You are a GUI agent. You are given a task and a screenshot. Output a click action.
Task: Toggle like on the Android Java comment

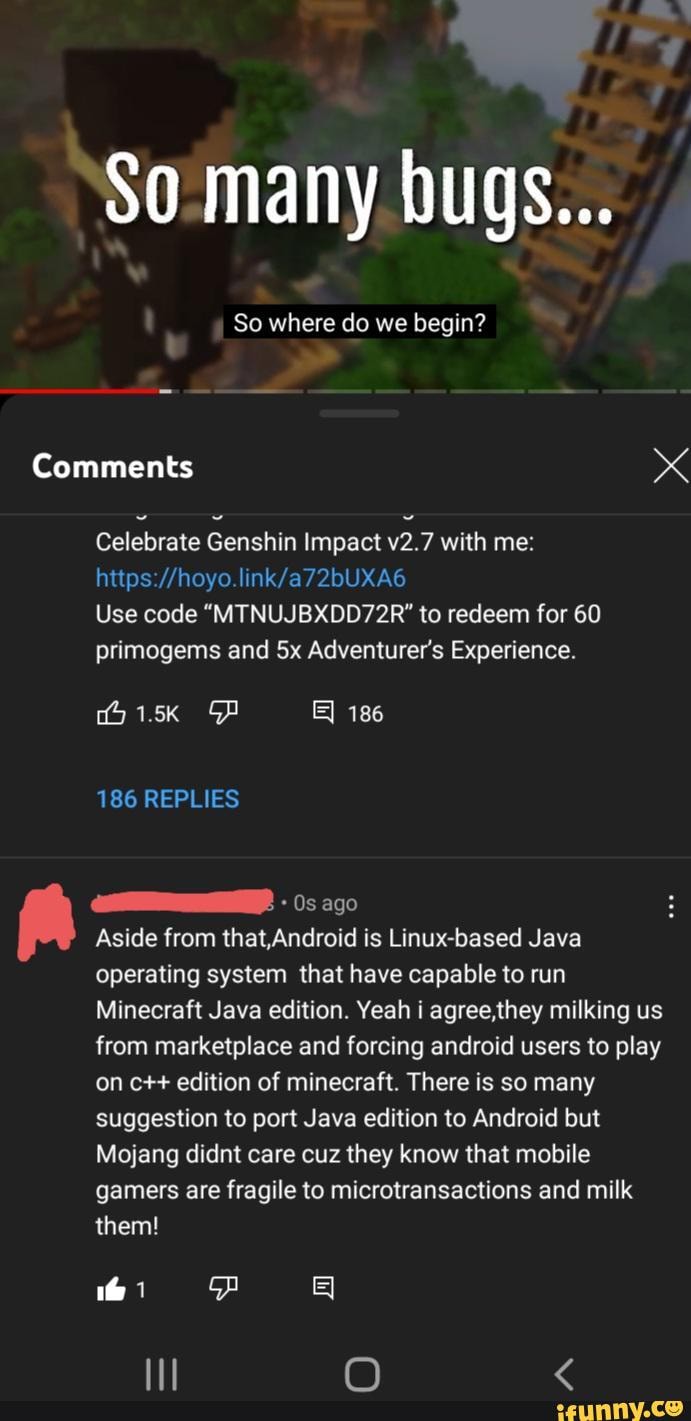pyautogui.click(x=110, y=1290)
